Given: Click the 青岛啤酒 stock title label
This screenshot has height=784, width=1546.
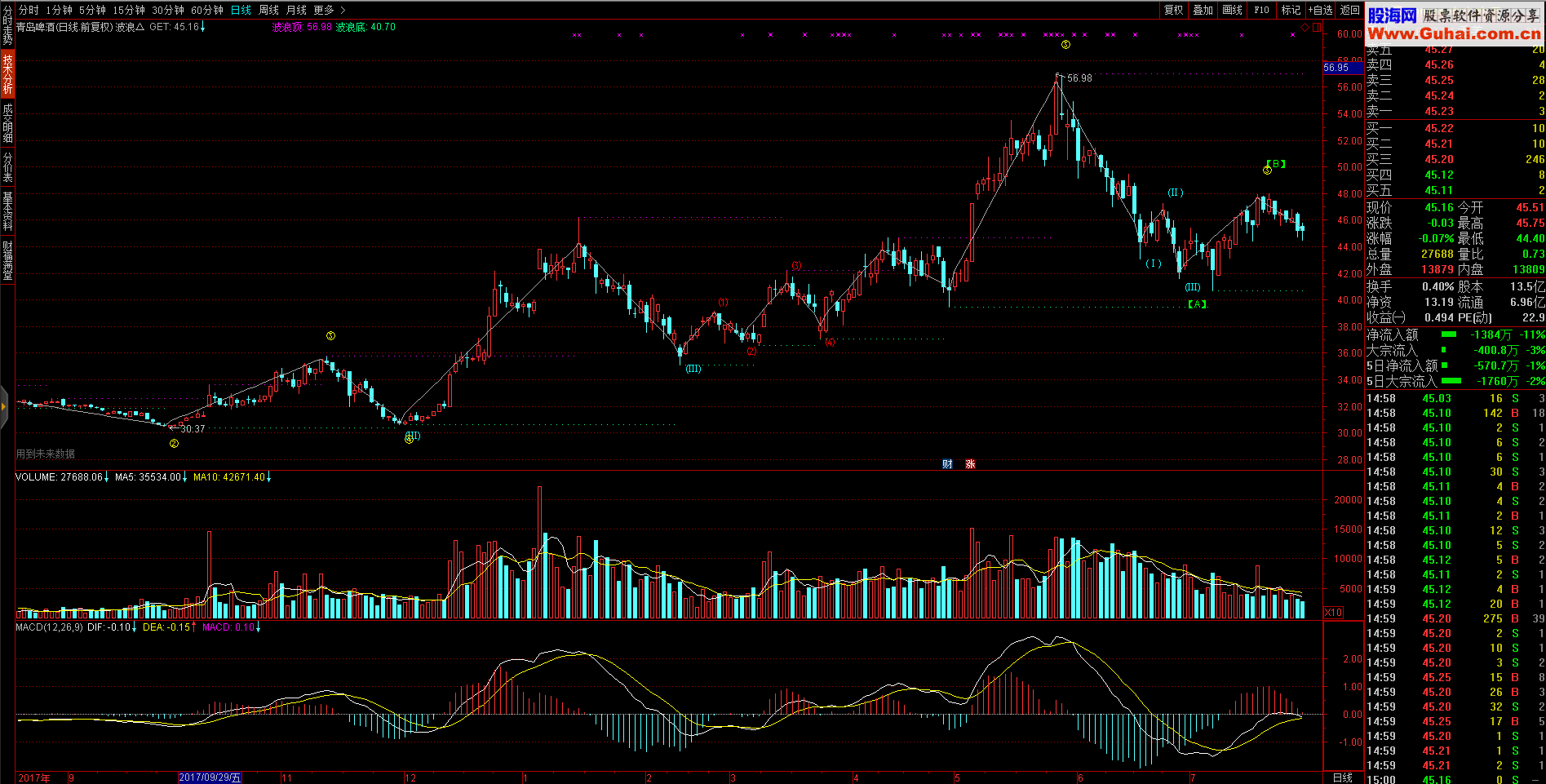Looking at the screenshot, I should point(36,27).
